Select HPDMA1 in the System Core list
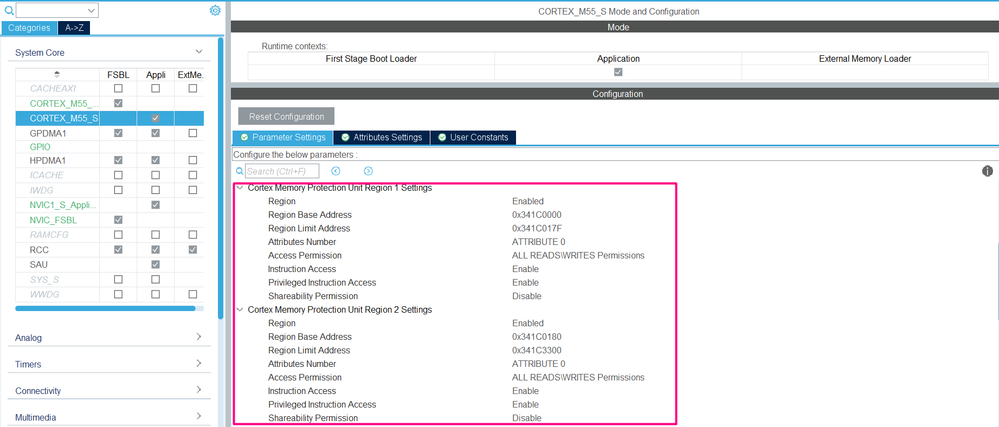Viewport: 999px width, 427px height. pos(48,160)
